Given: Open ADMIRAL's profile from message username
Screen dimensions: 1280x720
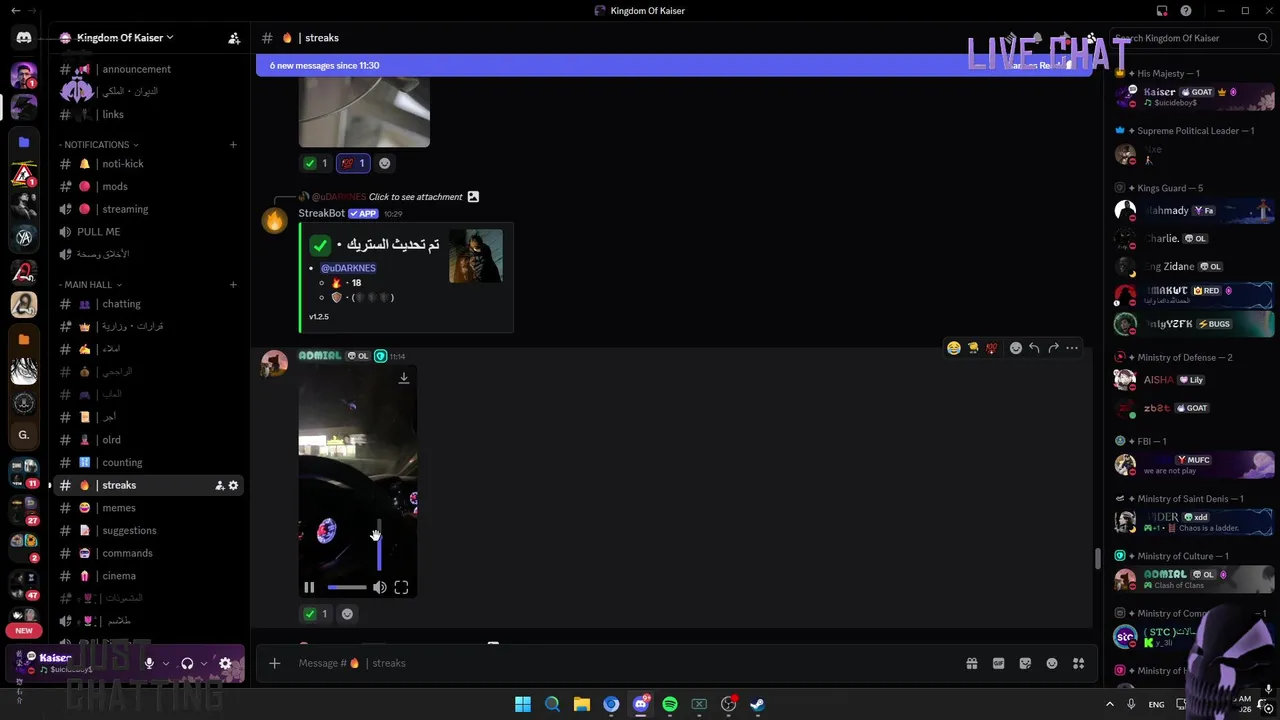Looking at the screenshot, I should pos(320,356).
